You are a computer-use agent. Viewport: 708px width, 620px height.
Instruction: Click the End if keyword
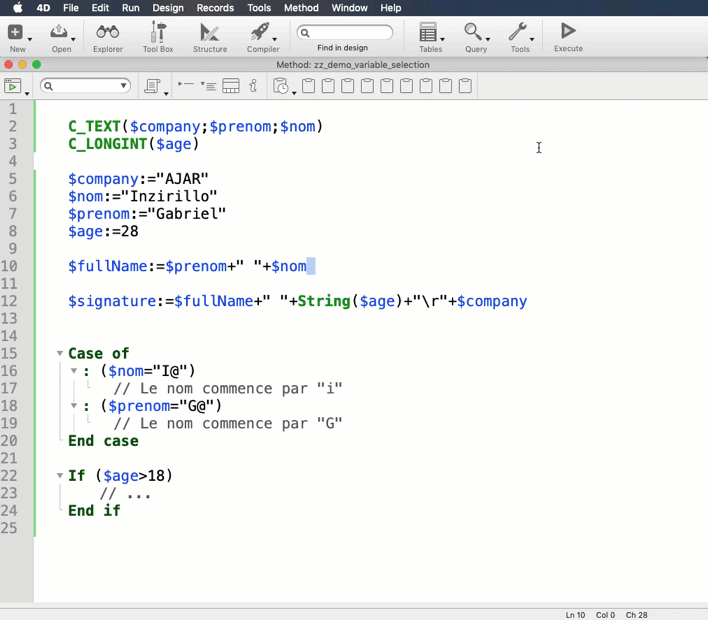94,511
